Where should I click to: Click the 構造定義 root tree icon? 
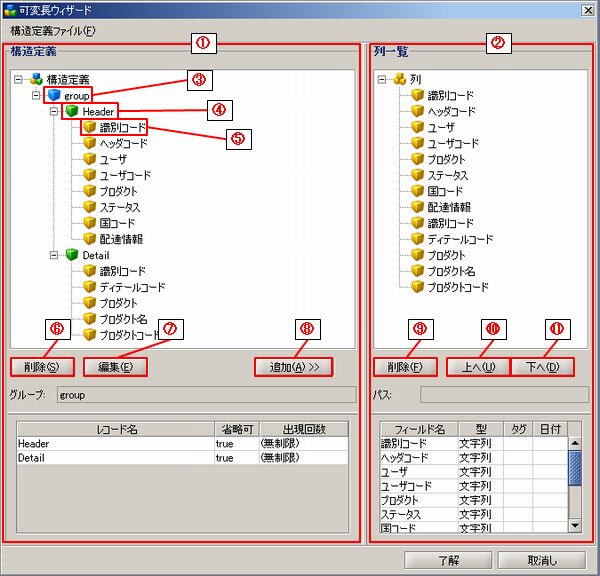tap(36, 79)
